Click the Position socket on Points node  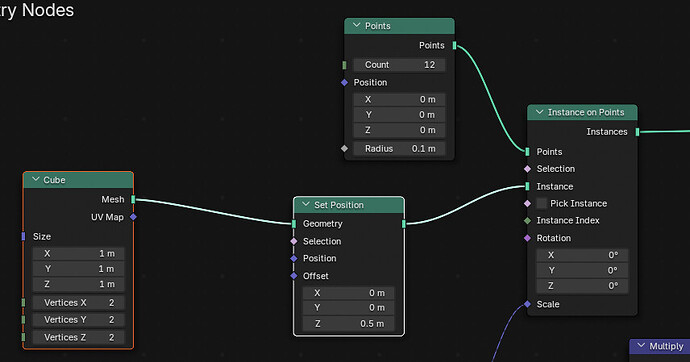[x=344, y=82]
